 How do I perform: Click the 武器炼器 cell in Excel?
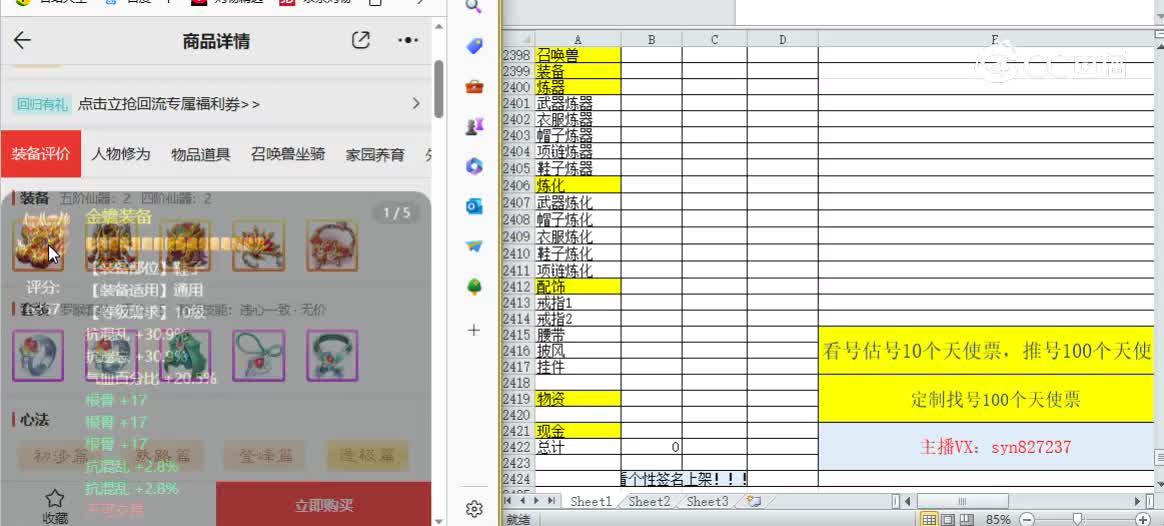pyautogui.click(x=578, y=104)
